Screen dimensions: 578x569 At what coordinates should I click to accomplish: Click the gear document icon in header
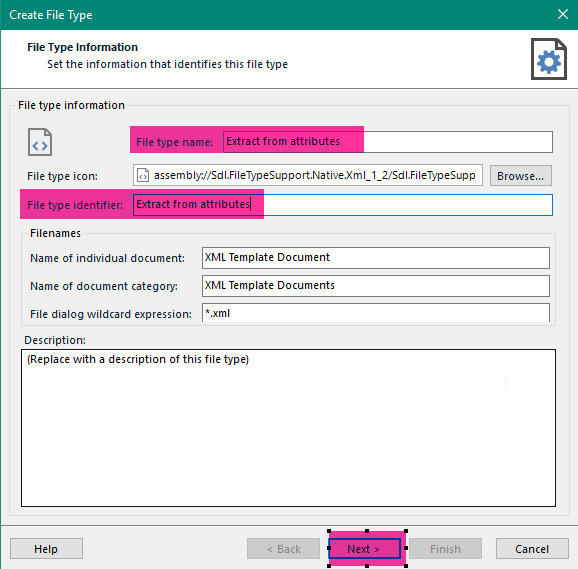549,59
